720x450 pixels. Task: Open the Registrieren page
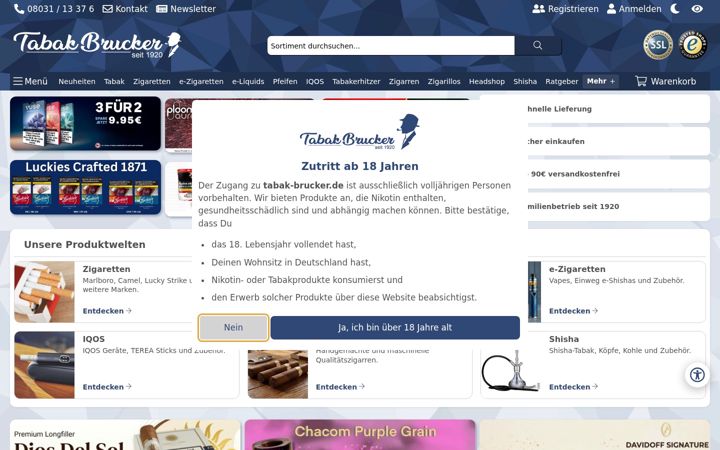[565, 9]
